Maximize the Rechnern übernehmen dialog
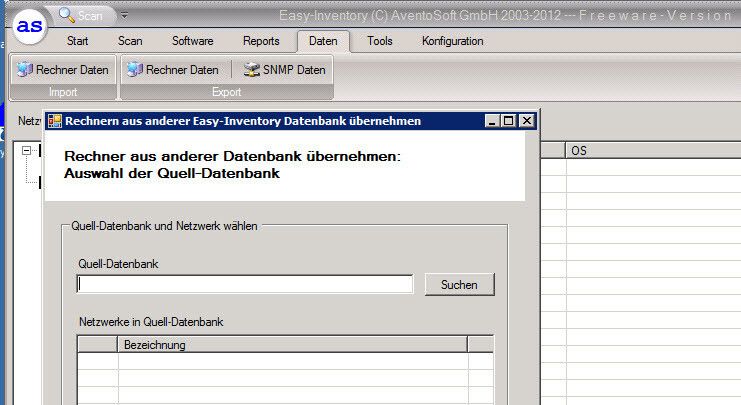 tap(508, 121)
